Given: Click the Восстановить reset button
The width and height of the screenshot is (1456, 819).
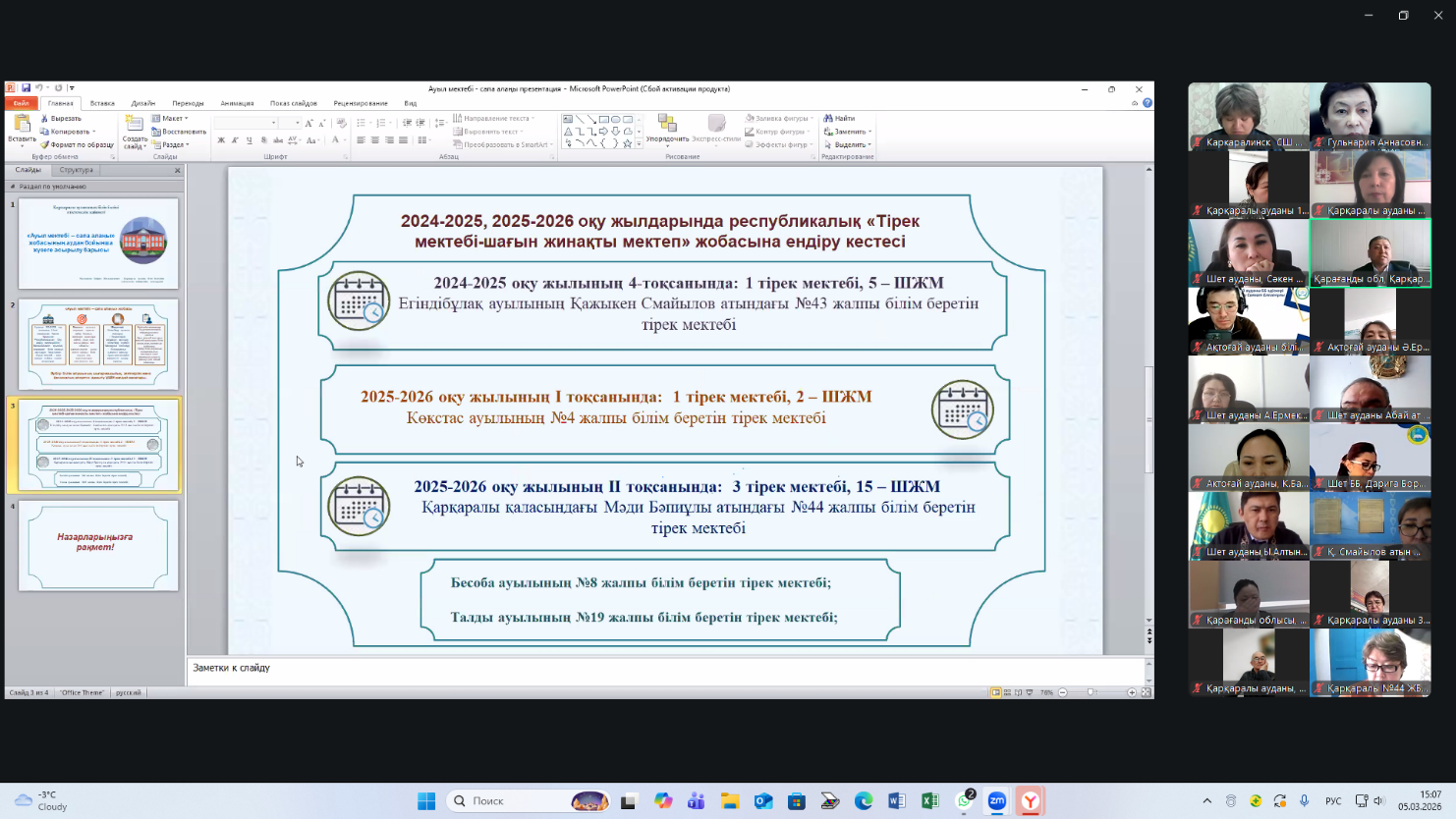Looking at the screenshot, I should click(x=180, y=132).
